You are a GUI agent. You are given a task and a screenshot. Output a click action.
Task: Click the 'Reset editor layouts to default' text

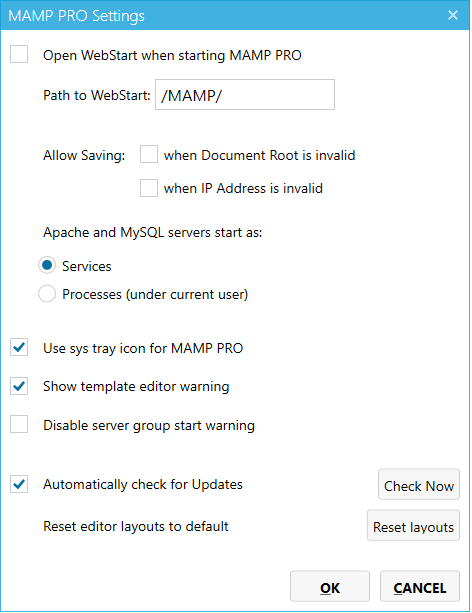coord(136,526)
